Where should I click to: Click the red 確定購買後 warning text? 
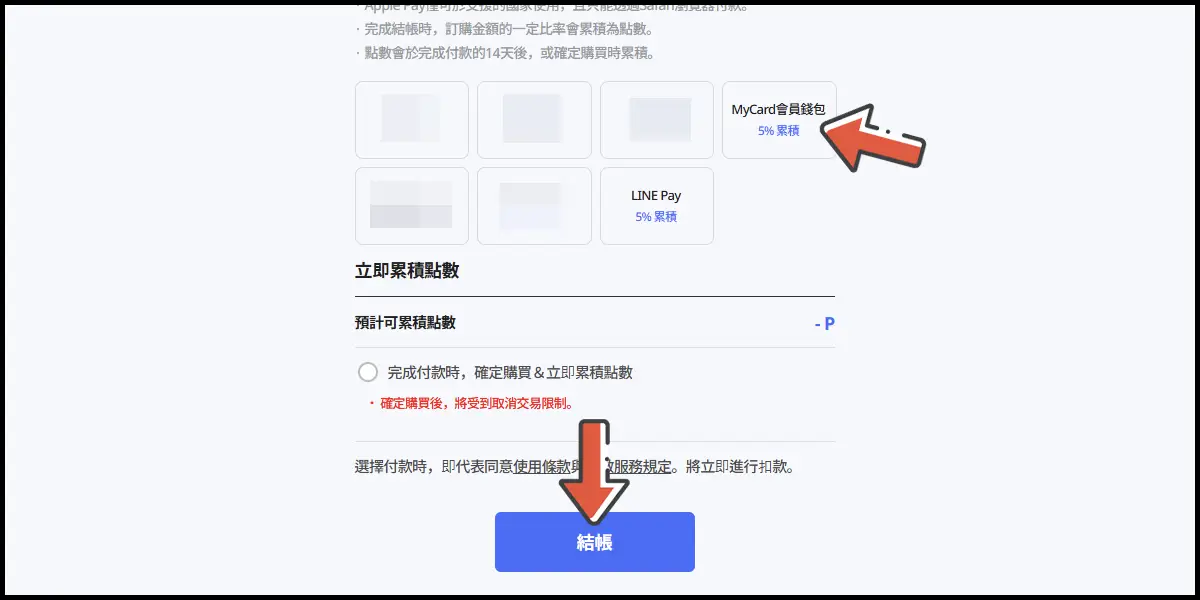476,403
